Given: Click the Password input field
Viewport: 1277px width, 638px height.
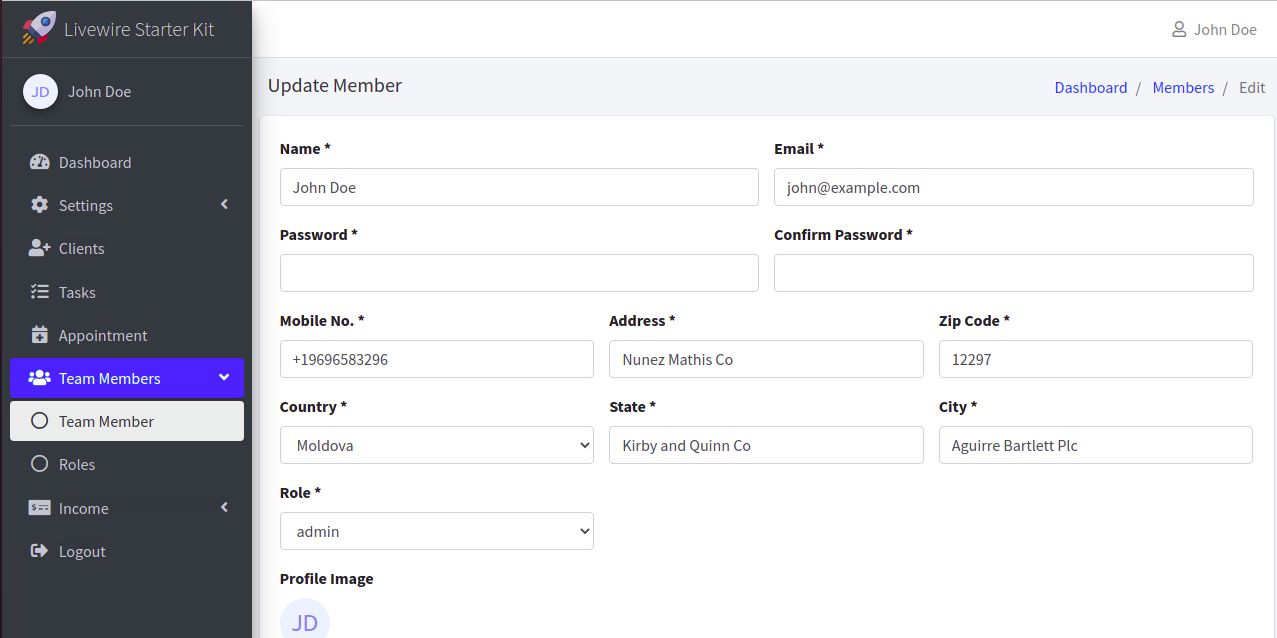Looking at the screenshot, I should (519, 273).
